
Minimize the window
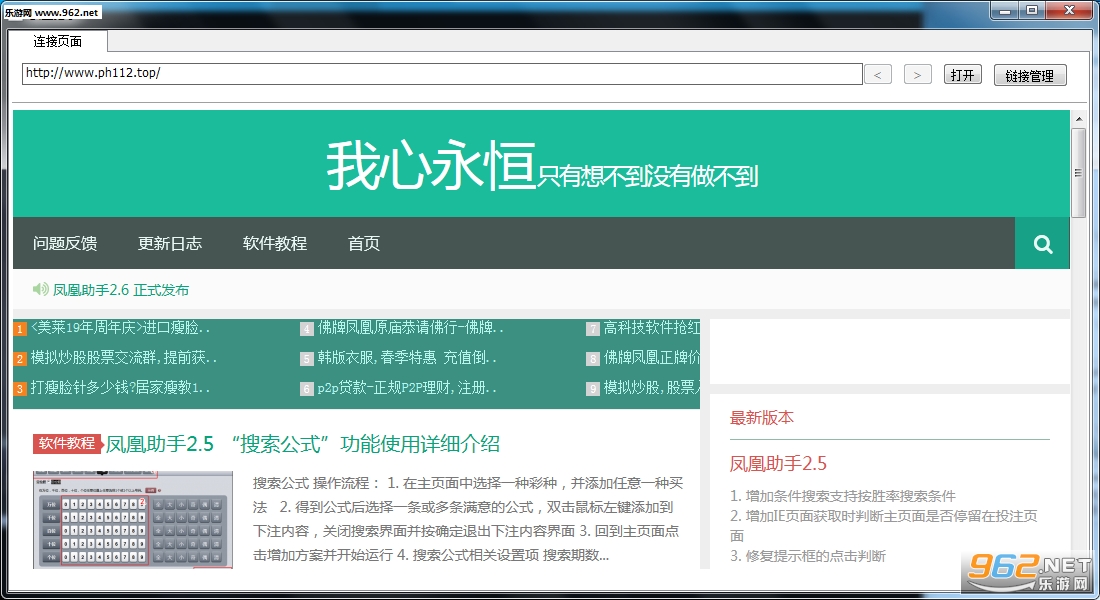(1005, 11)
